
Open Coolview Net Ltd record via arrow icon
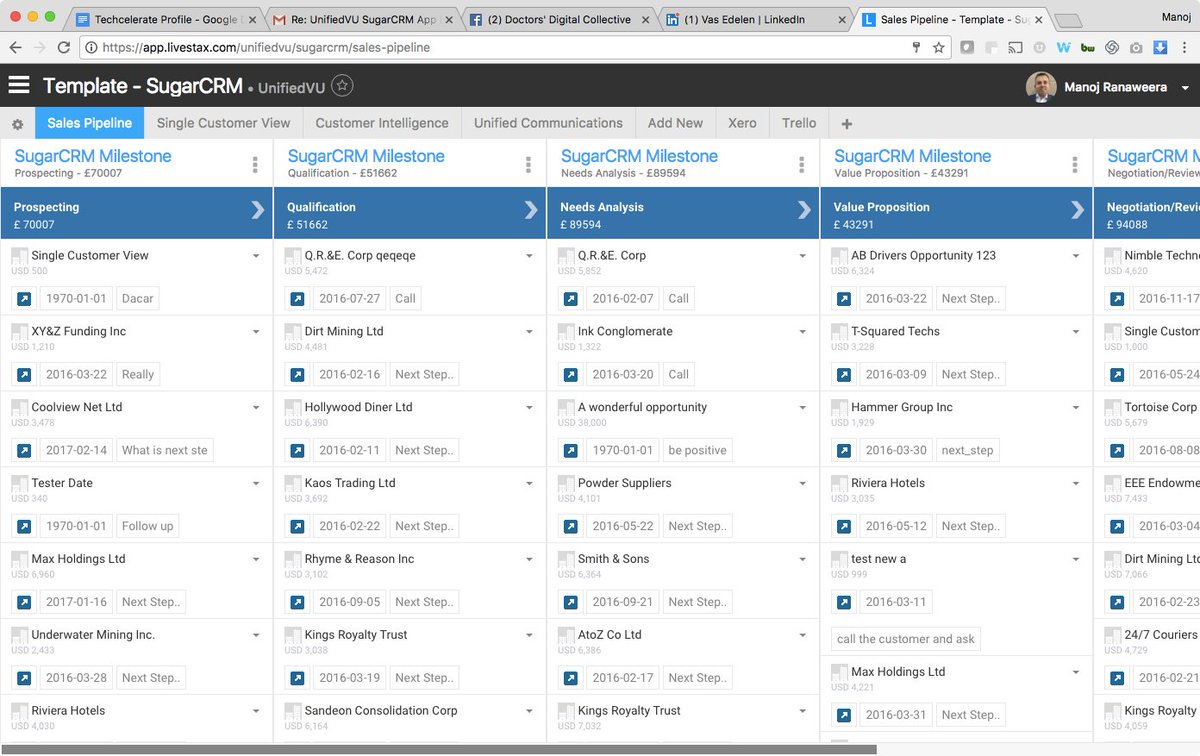[23, 450]
